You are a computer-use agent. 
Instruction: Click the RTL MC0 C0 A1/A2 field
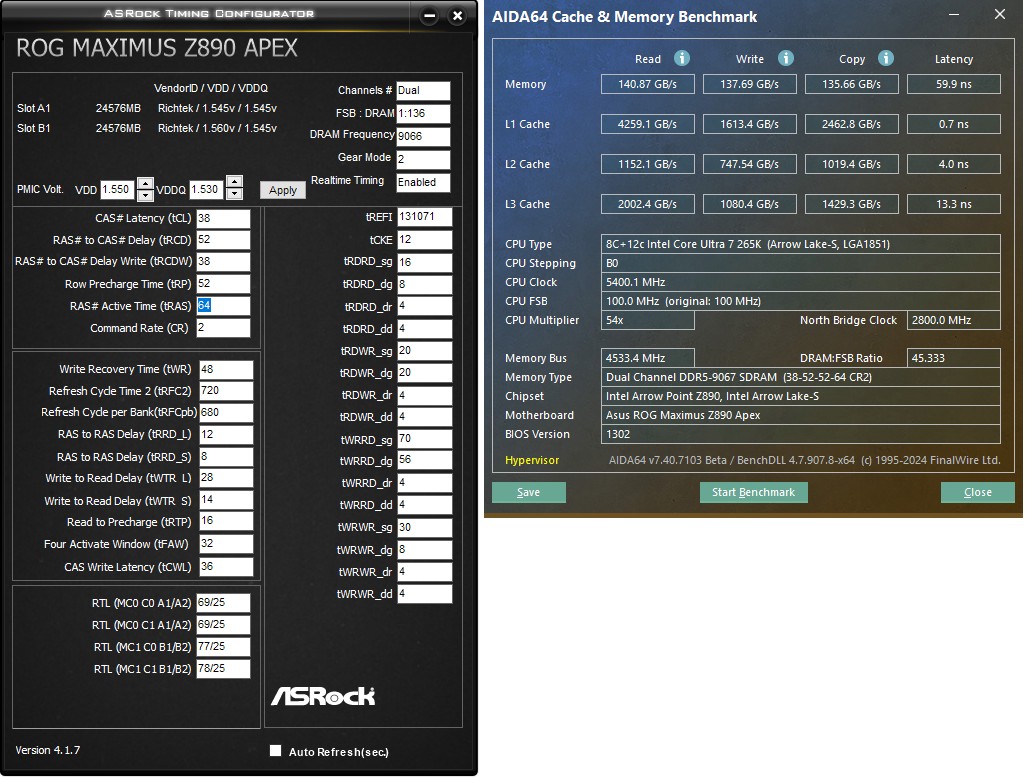click(223, 603)
